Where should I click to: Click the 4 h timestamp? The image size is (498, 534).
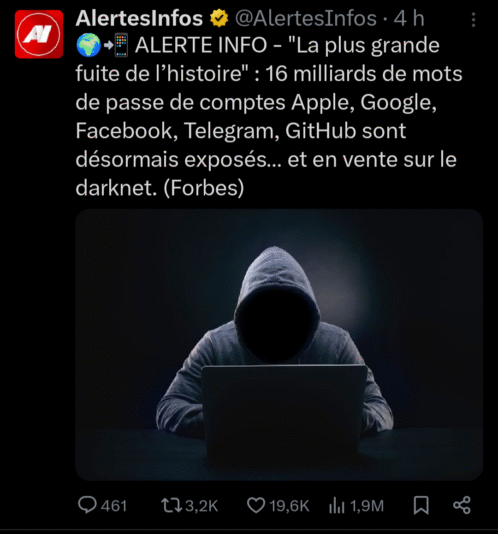[409, 18]
